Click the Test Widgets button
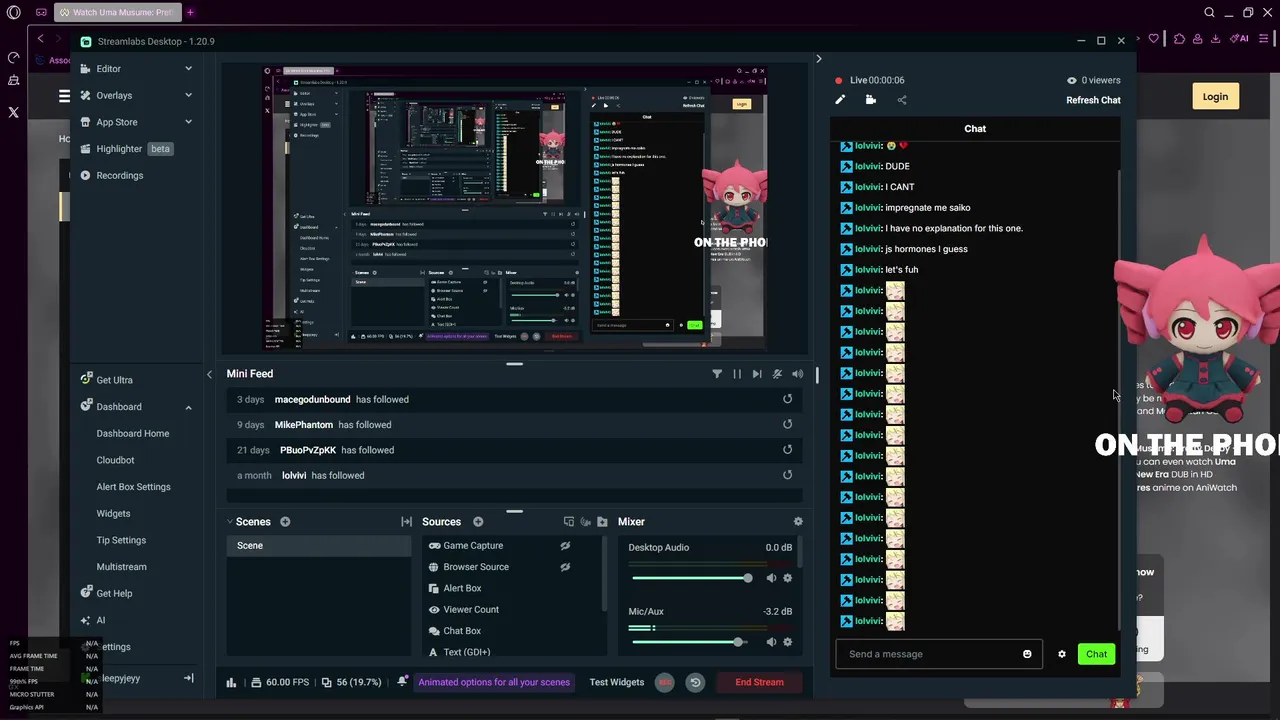The height and width of the screenshot is (720, 1280). pos(617,682)
